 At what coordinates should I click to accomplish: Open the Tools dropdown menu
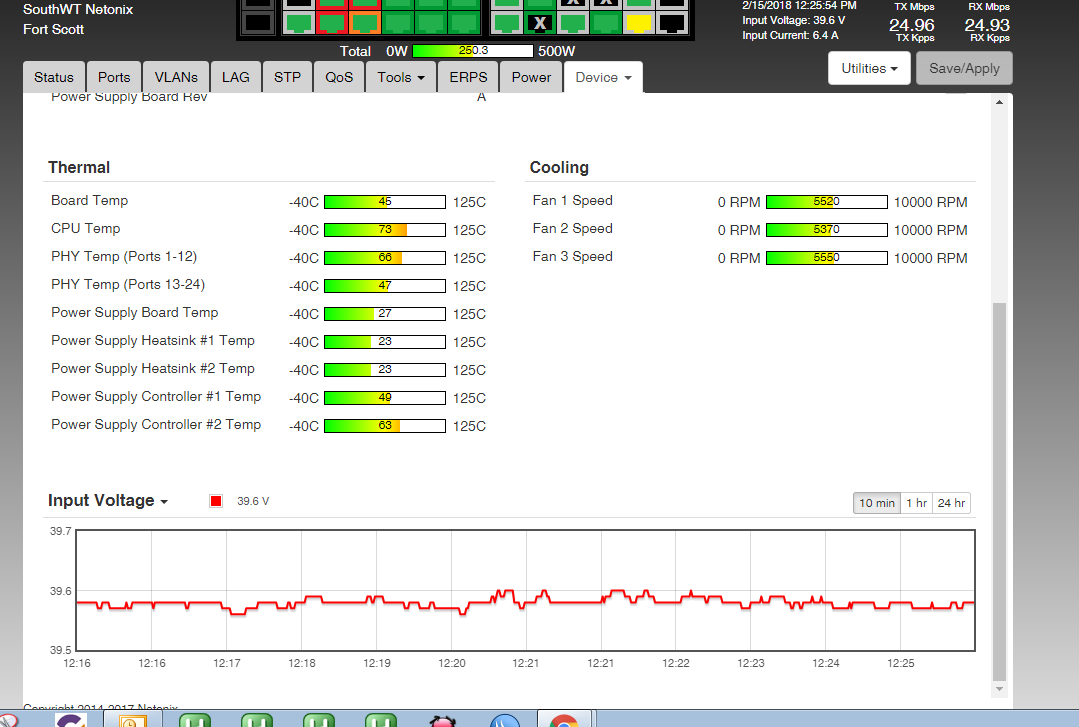401,77
